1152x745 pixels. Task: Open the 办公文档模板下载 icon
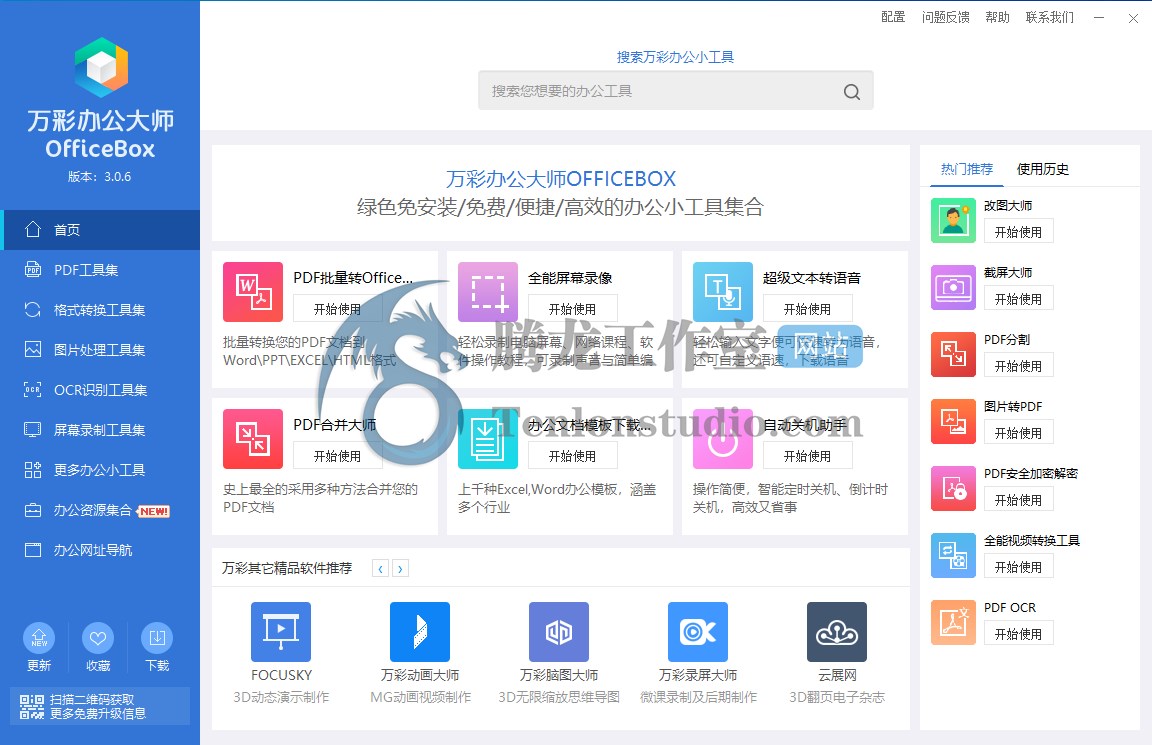pos(488,439)
